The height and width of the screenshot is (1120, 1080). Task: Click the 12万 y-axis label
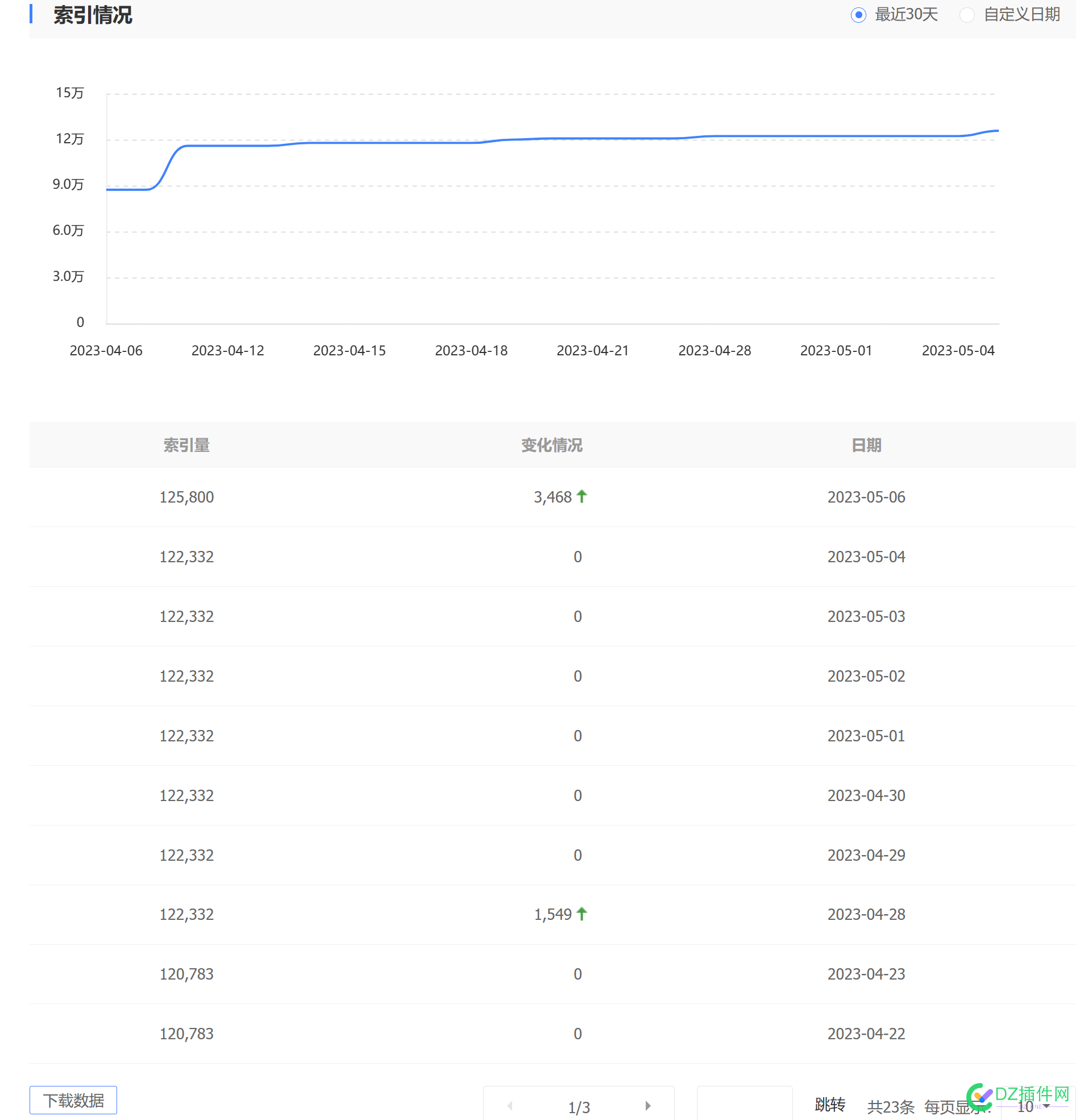tap(70, 139)
